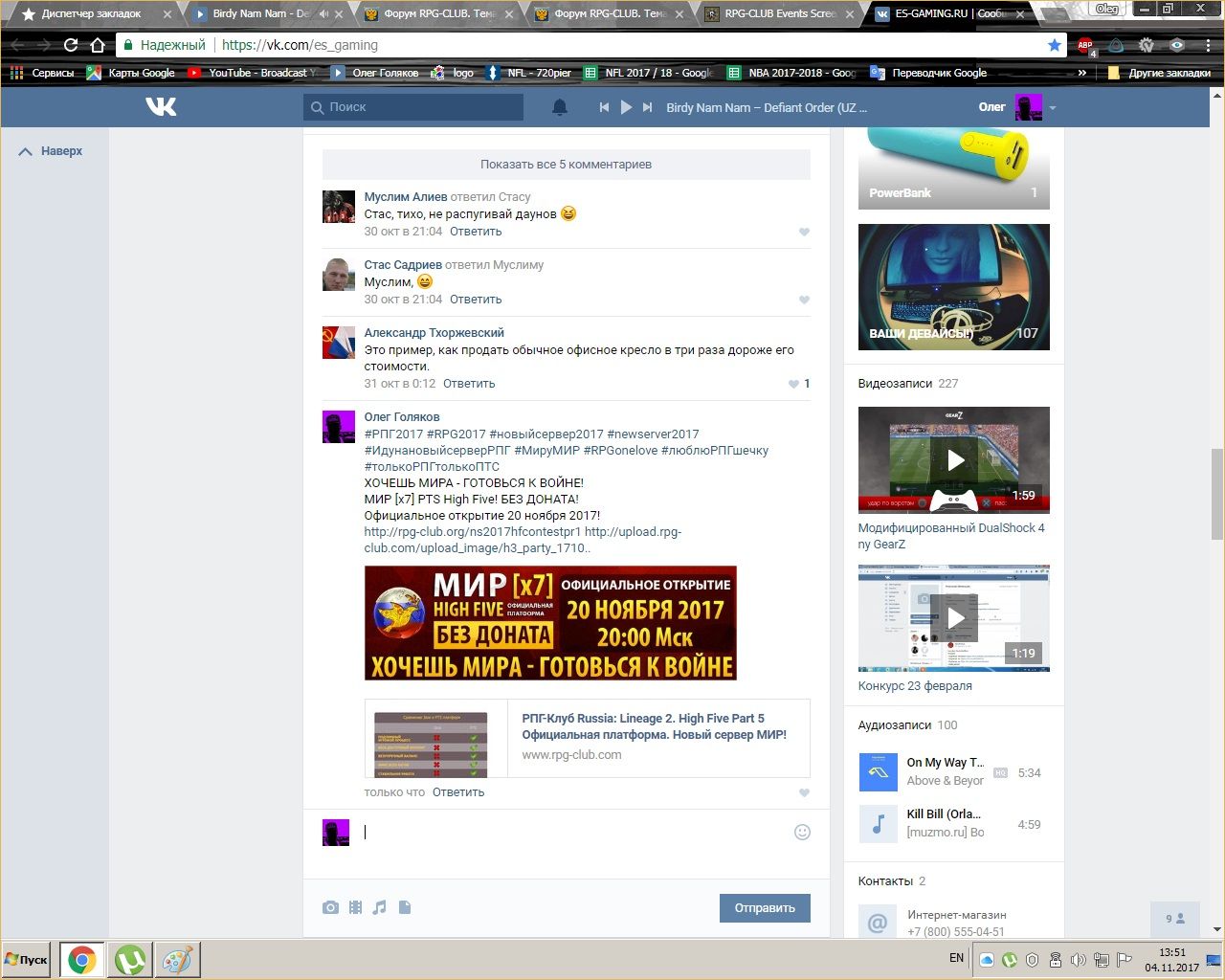Attach a video to the comment

tap(355, 907)
